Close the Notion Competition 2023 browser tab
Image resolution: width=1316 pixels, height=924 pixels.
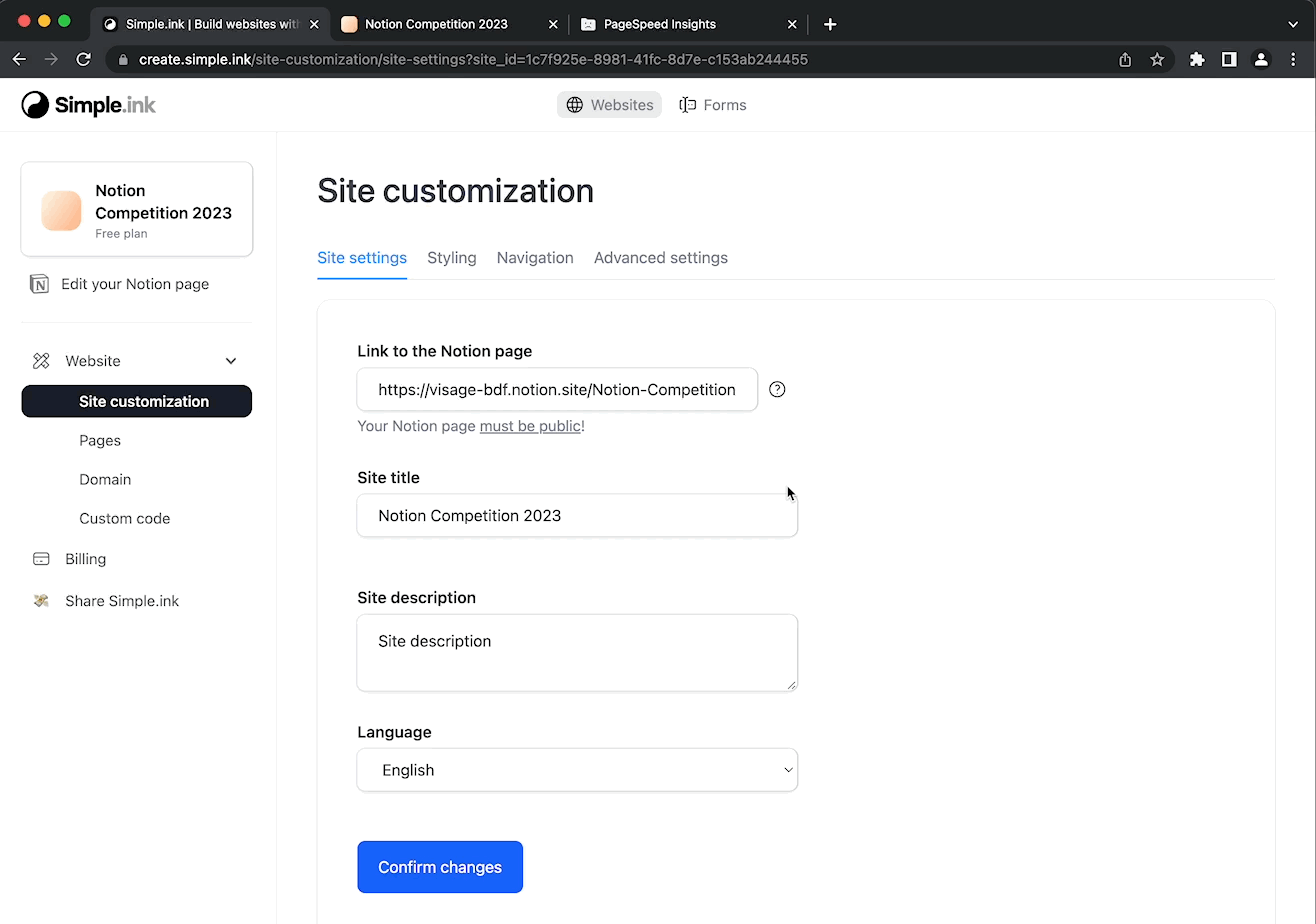tap(553, 24)
